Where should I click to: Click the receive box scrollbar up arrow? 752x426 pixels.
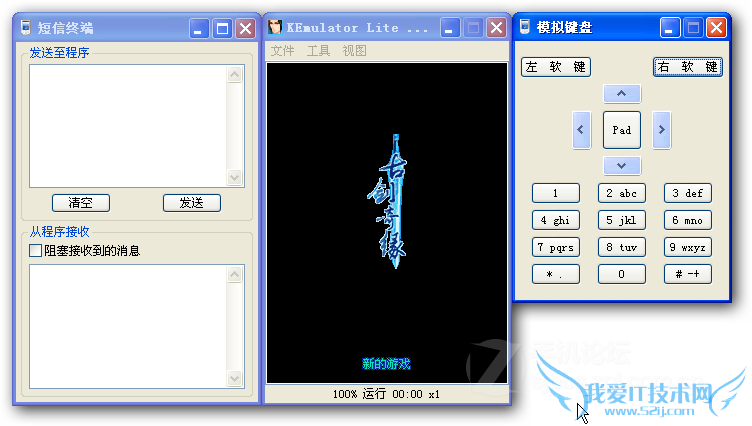(235, 274)
